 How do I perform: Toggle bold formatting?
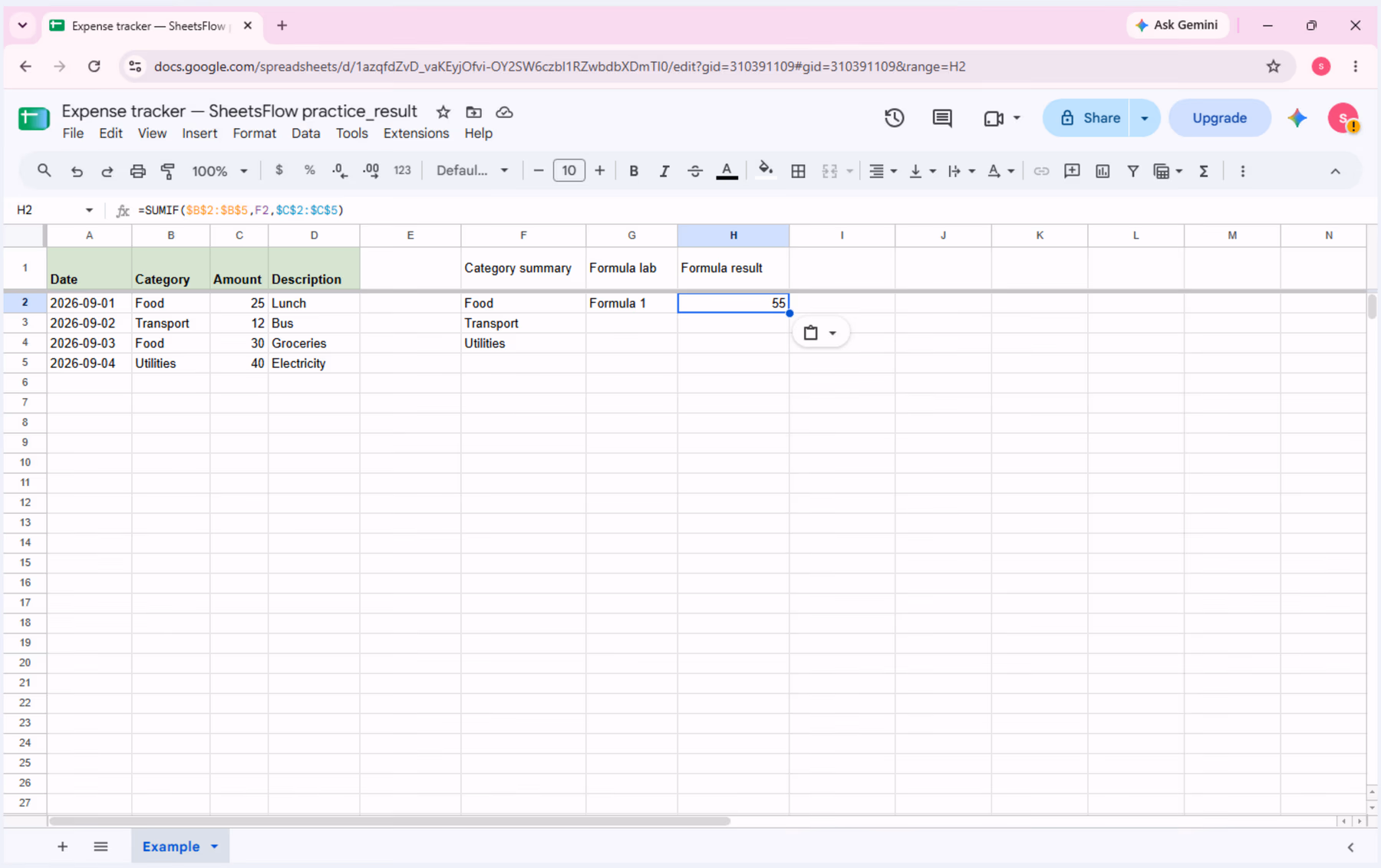click(634, 171)
